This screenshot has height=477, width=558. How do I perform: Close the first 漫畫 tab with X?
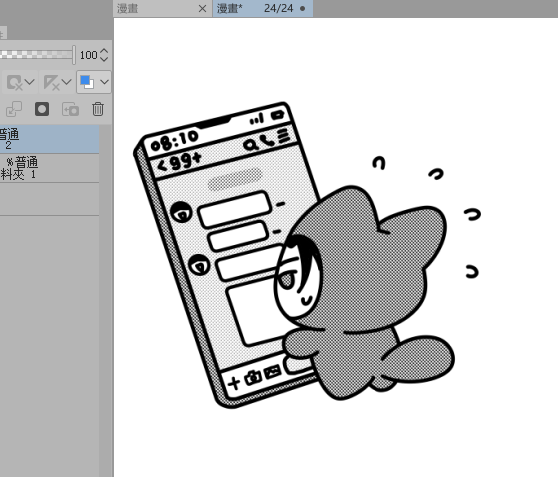[202, 9]
